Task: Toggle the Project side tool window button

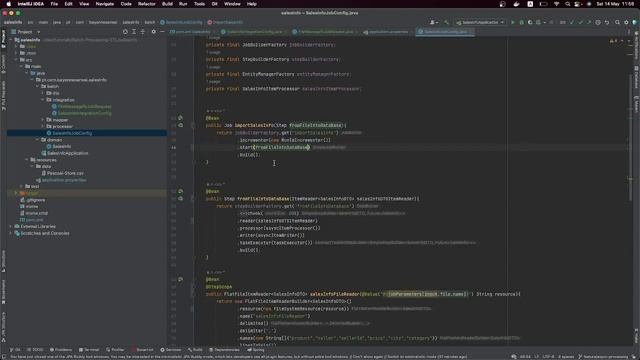Action: [x=3, y=38]
